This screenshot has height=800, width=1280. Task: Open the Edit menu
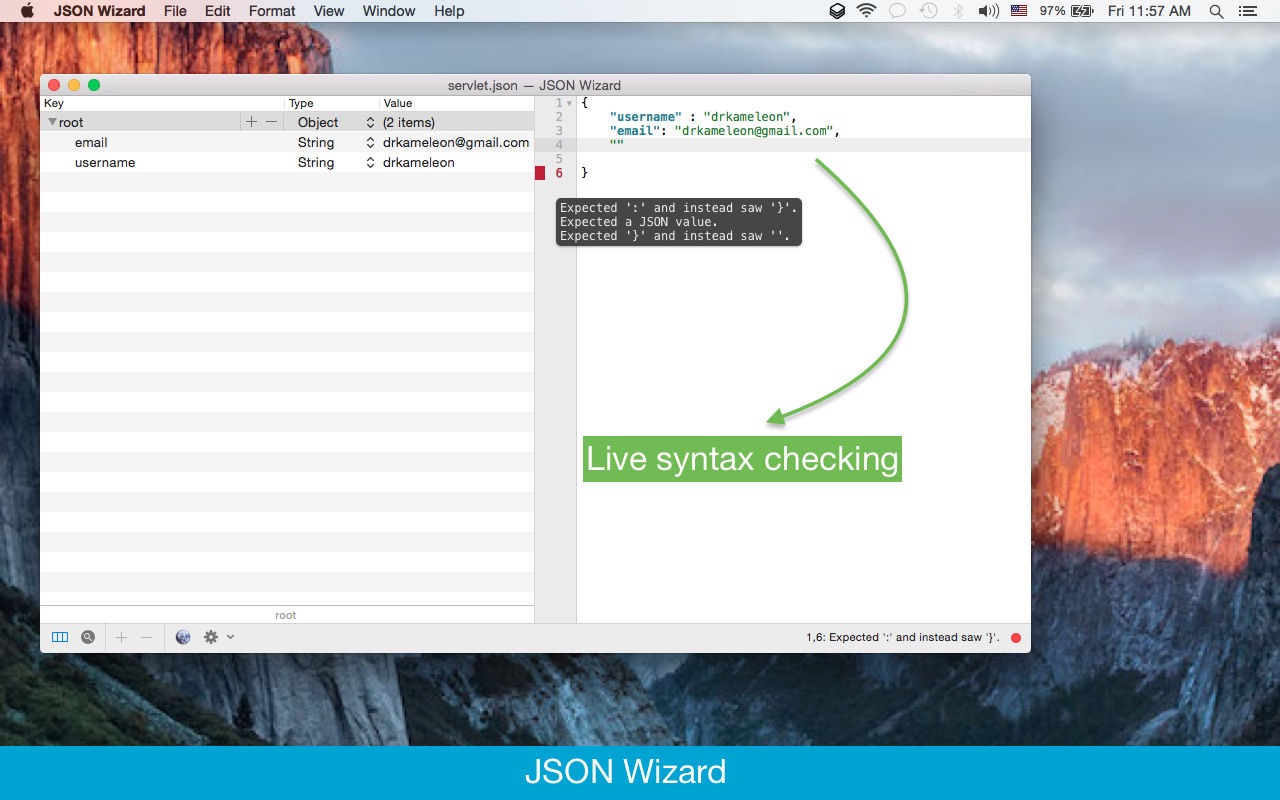[x=217, y=11]
